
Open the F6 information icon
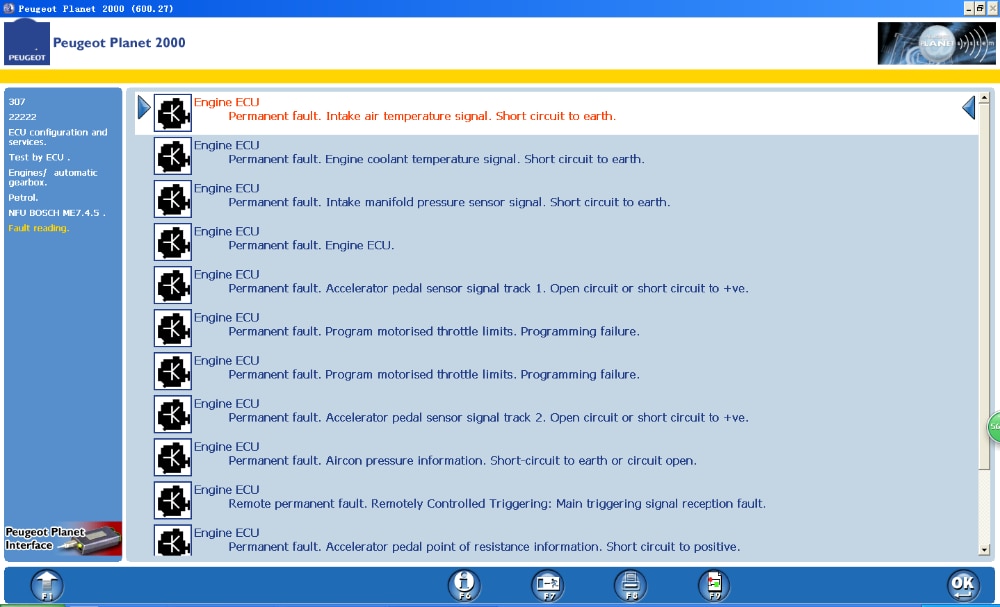coord(464,585)
